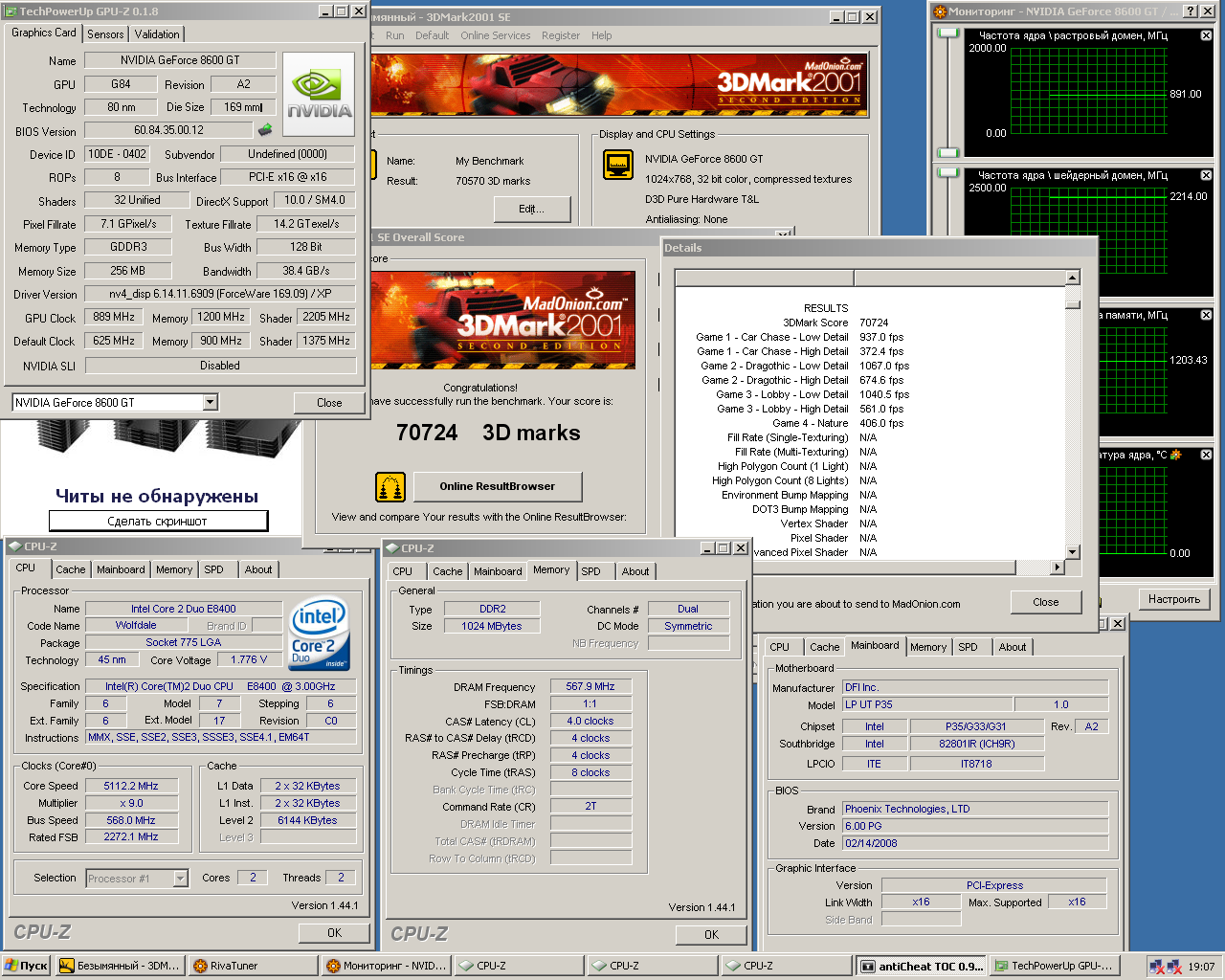This screenshot has width=1225, height=980.
Task: Open the SPD tab in the CPU-Z memory window
Action: click(591, 571)
